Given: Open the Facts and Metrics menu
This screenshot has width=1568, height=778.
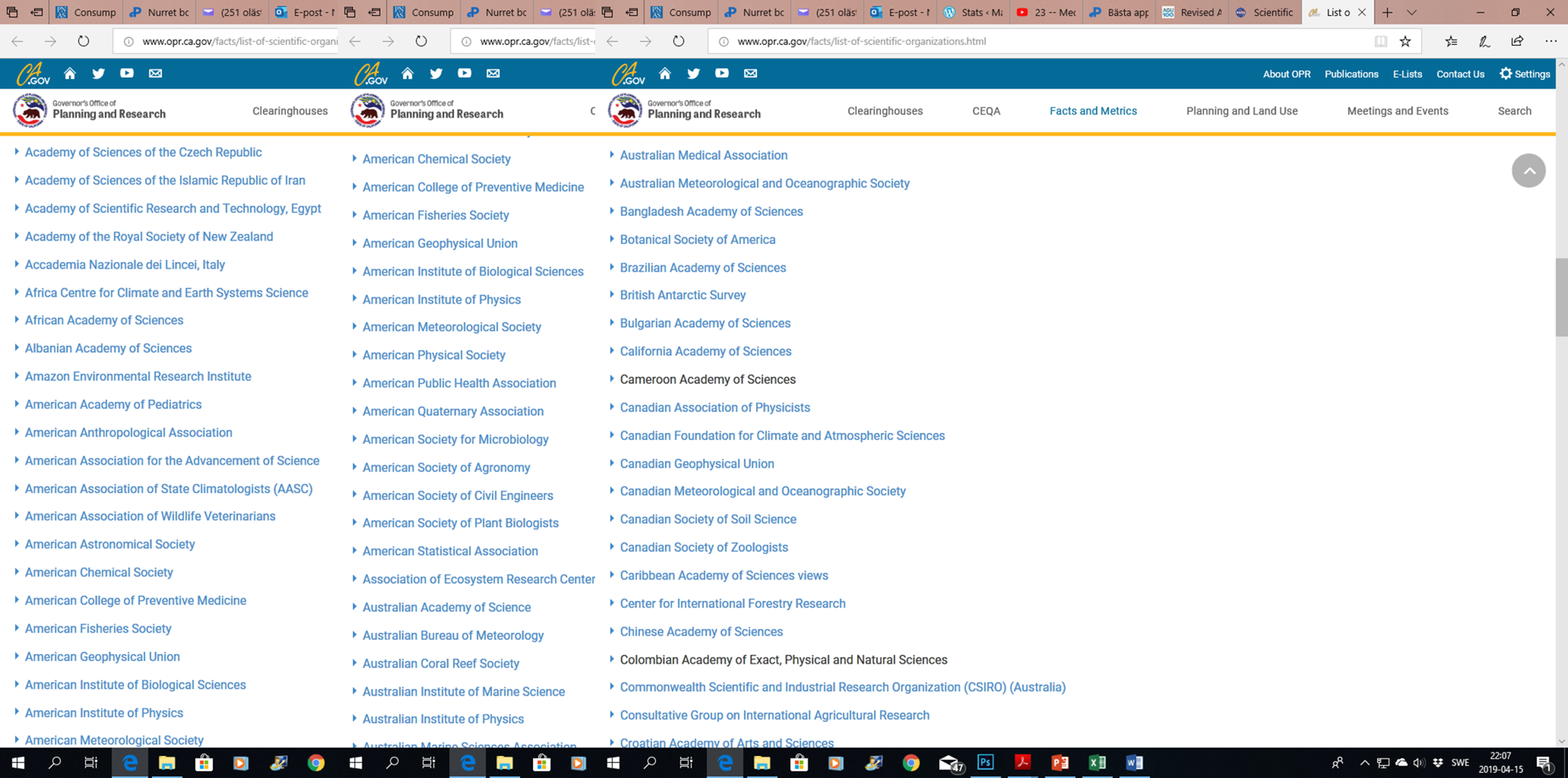Looking at the screenshot, I should click(x=1093, y=111).
